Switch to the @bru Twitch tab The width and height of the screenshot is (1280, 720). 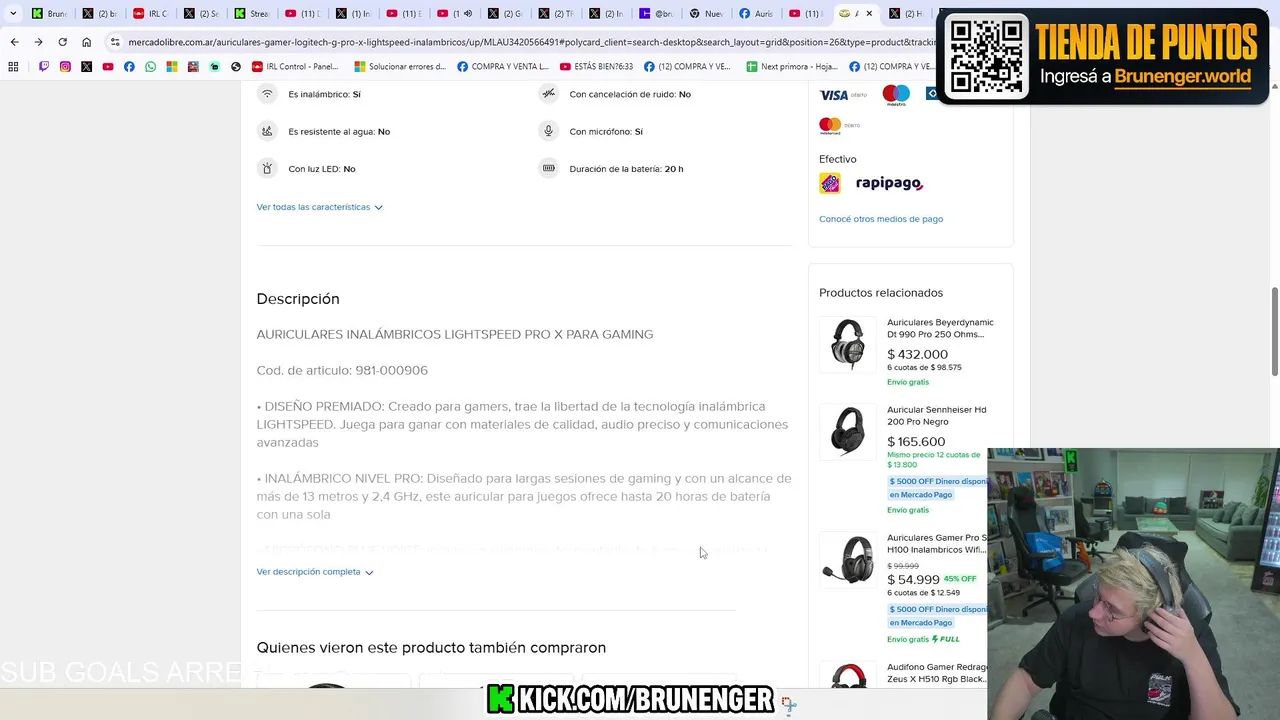(x=656, y=13)
